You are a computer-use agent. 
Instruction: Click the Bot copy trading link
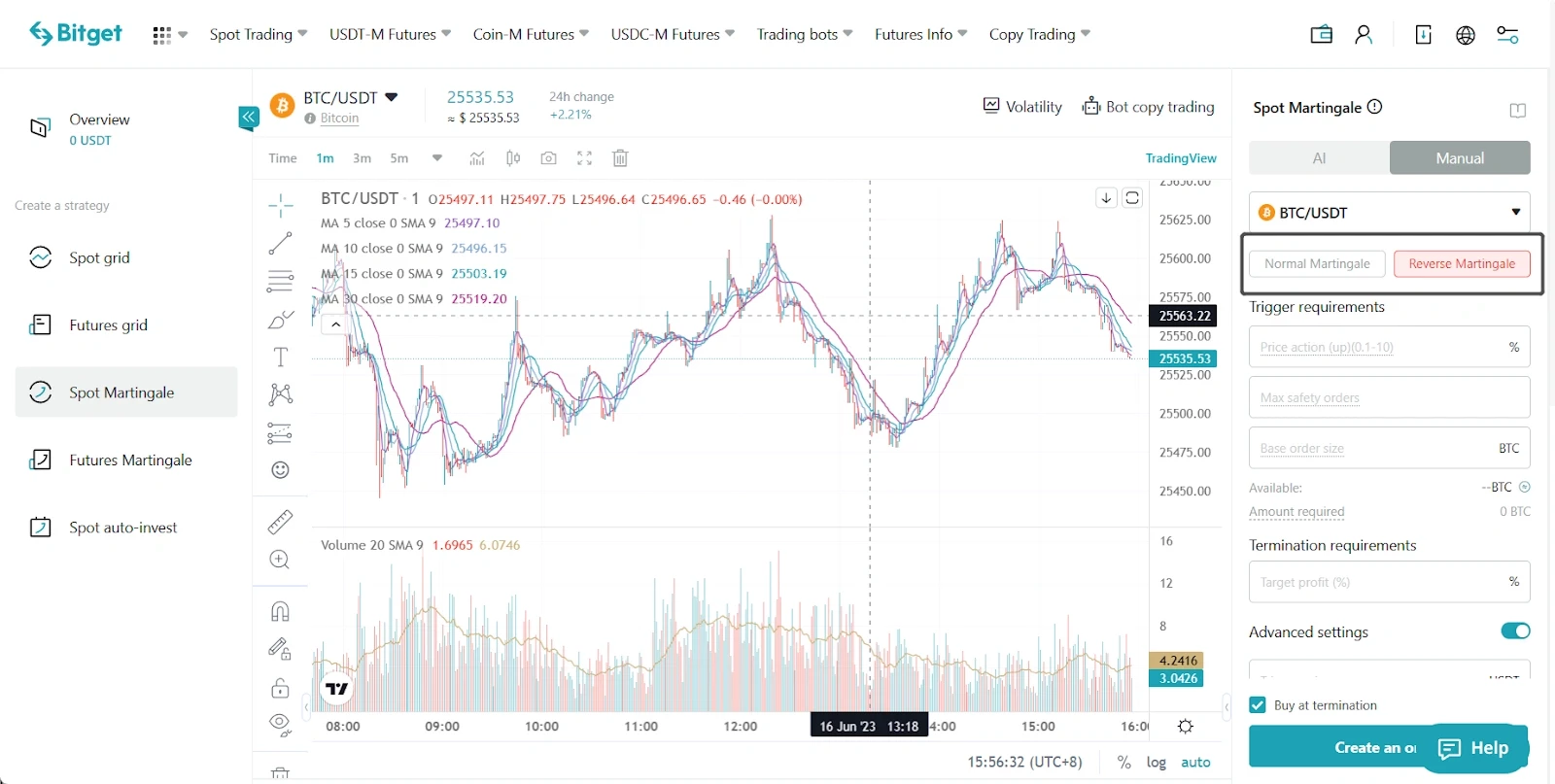pos(1148,107)
